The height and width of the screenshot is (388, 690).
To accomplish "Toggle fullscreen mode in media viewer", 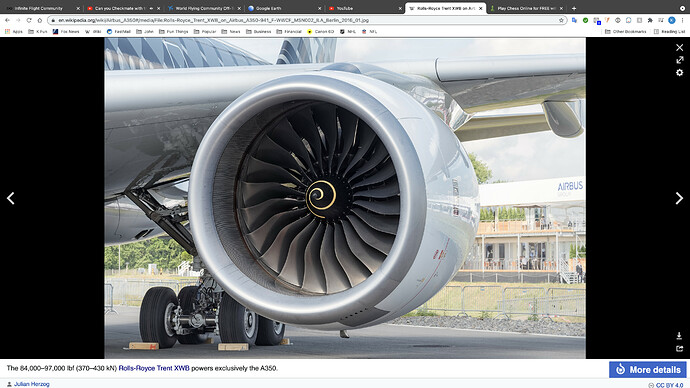I will [679, 60].
